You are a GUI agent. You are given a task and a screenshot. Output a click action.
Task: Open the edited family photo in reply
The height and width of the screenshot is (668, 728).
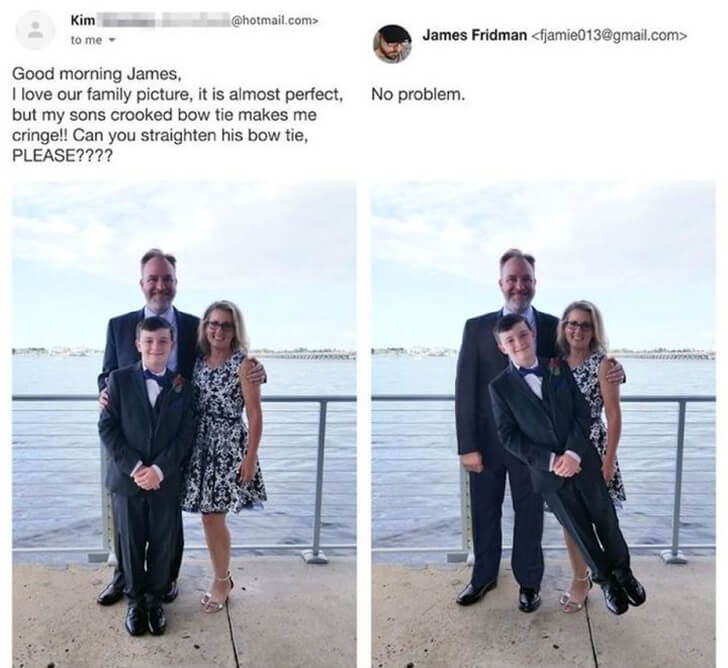[543, 424]
